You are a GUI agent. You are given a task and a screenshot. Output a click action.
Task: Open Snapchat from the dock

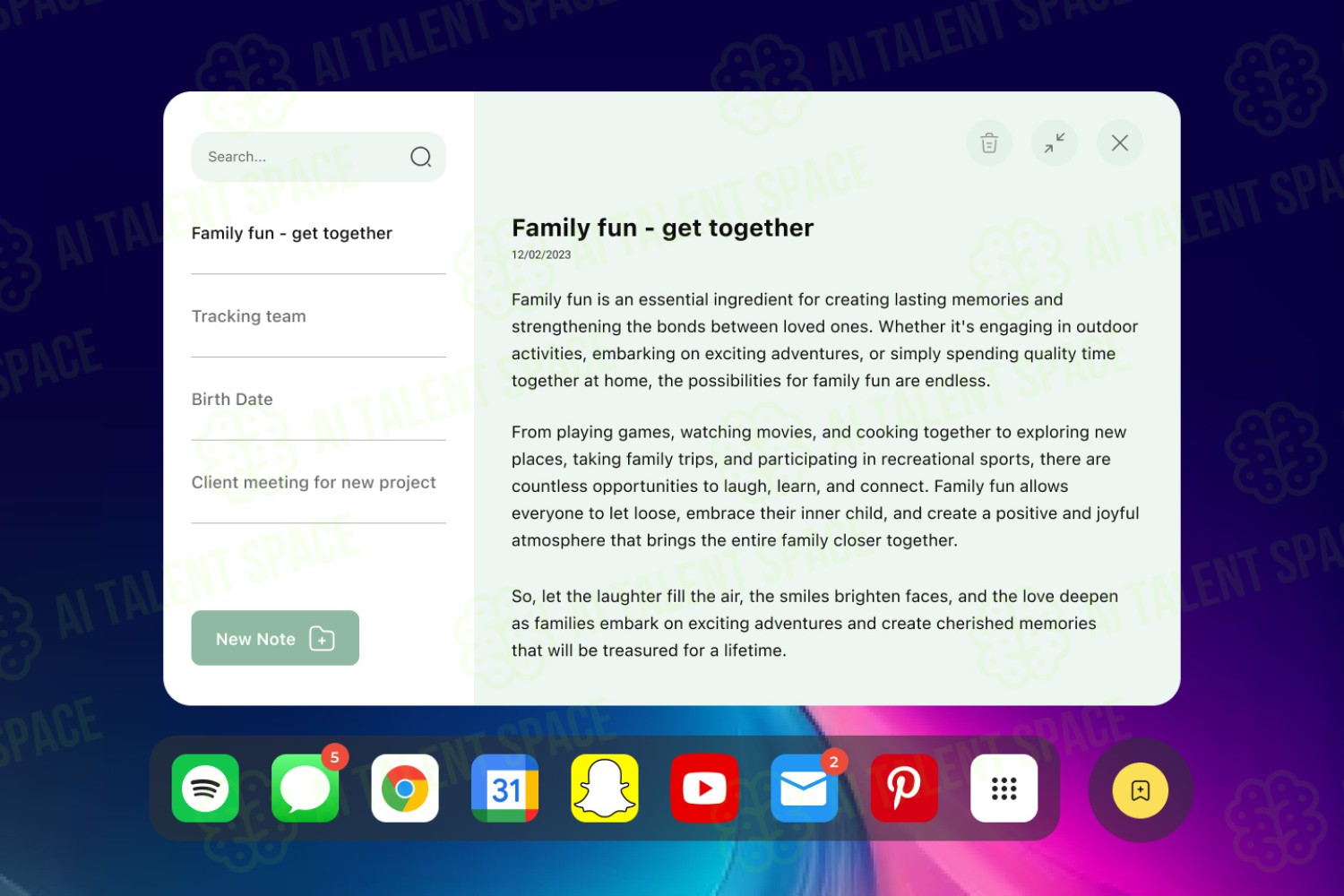(605, 788)
